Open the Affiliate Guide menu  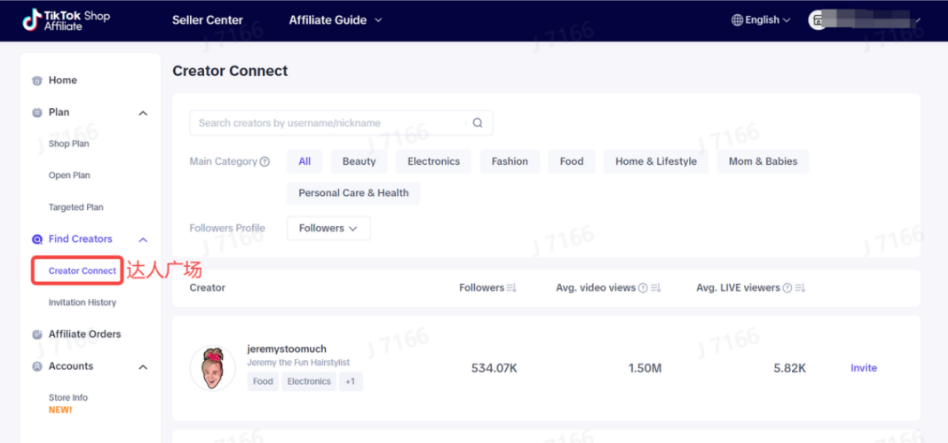[x=335, y=20]
